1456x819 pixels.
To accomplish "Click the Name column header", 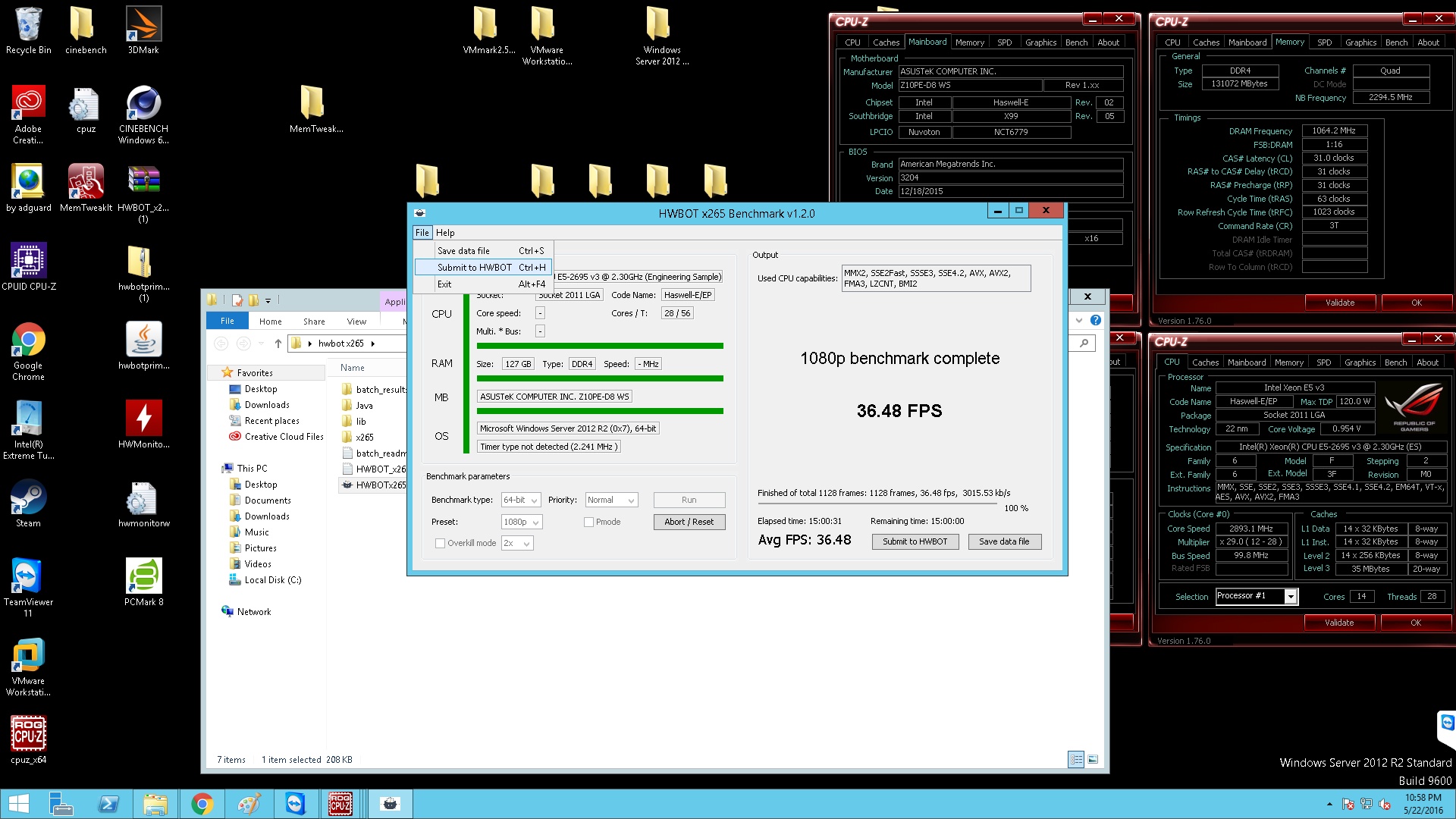I will (352, 368).
